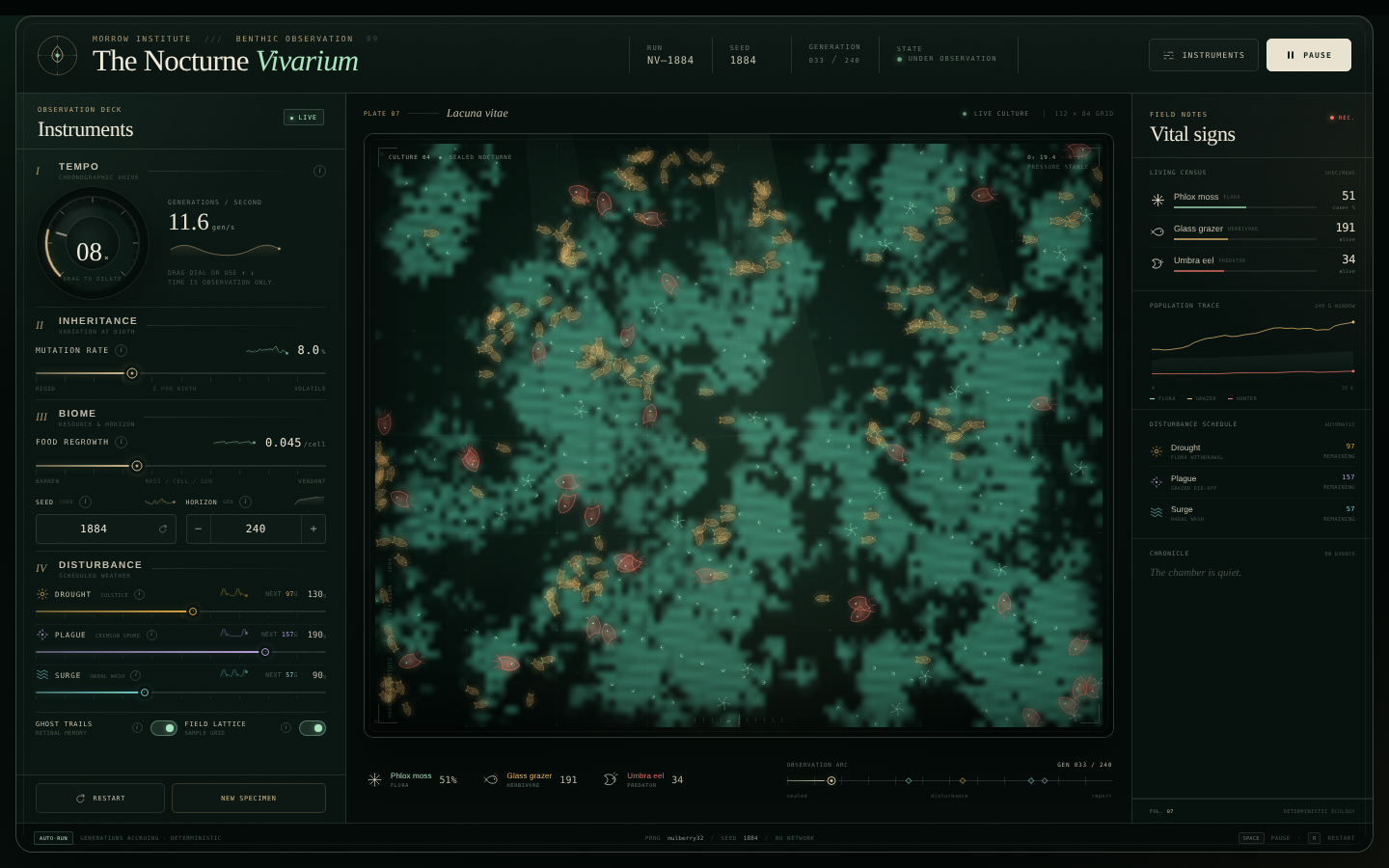This screenshot has height=868, width=1389.
Task: Click the Seed info icon
Action: click(85, 502)
